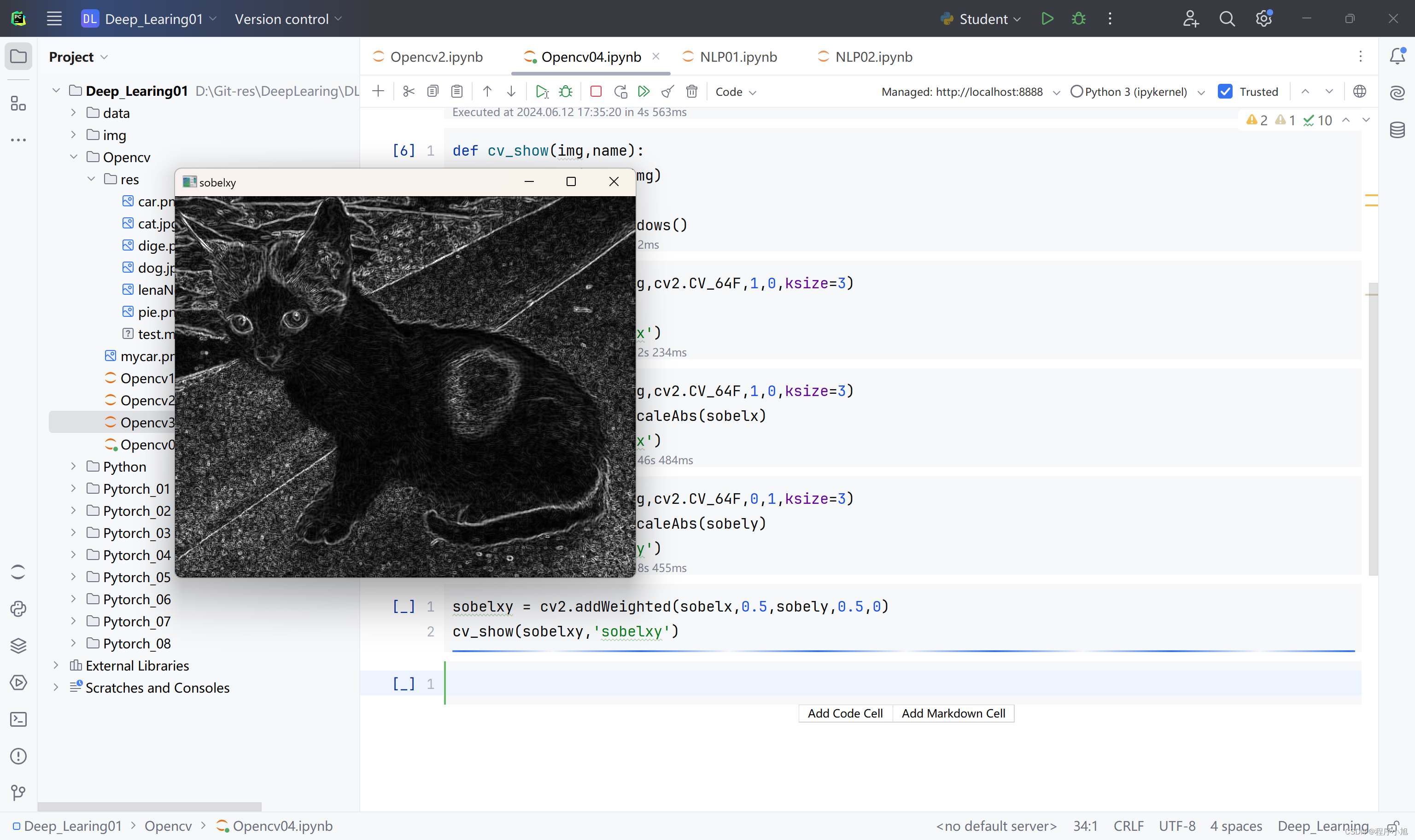
Task: Click the 4 spaces indent status
Action: pyautogui.click(x=1235, y=826)
